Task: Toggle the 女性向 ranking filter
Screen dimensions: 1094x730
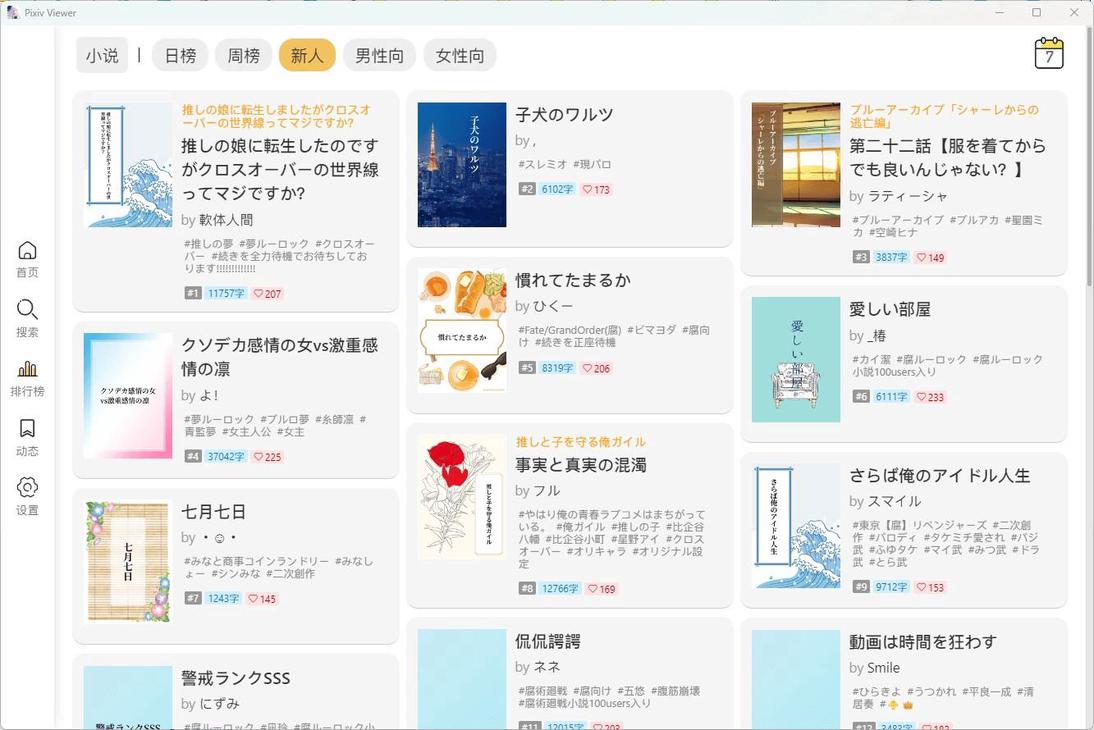Action: click(460, 56)
